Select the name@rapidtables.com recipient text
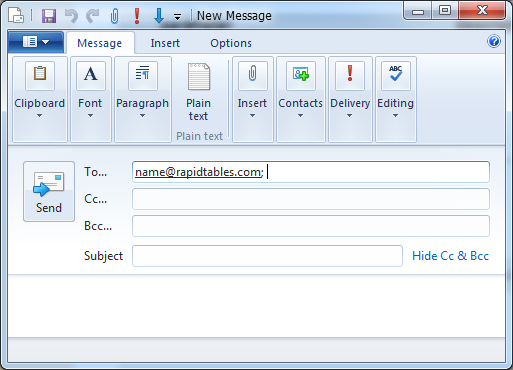The height and width of the screenshot is (370, 513). pos(199,172)
